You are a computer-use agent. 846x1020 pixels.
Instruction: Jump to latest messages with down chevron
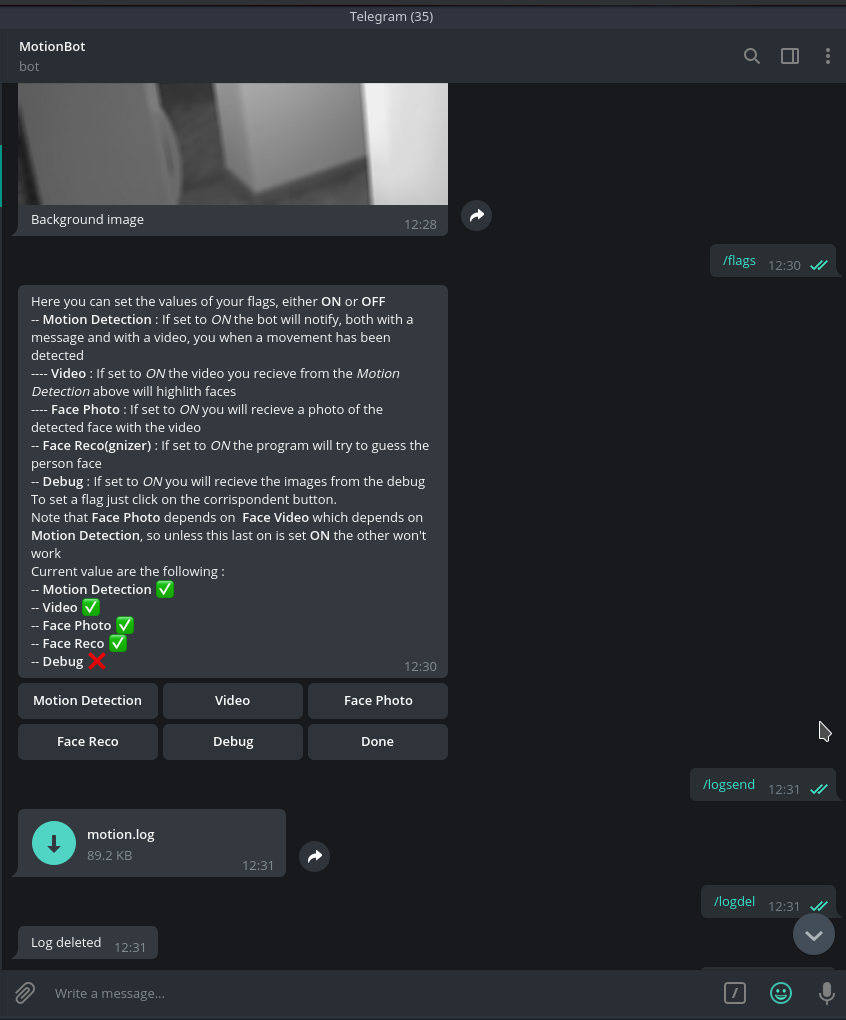(813, 934)
